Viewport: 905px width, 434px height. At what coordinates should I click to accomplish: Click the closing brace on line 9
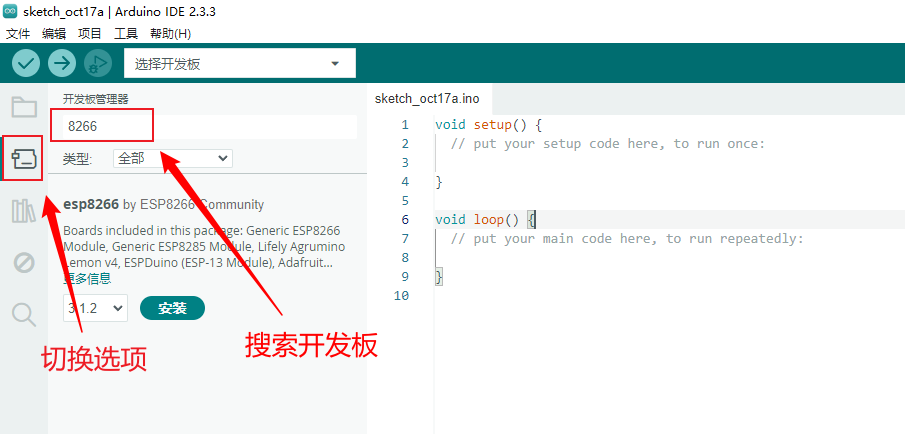[x=439, y=276]
